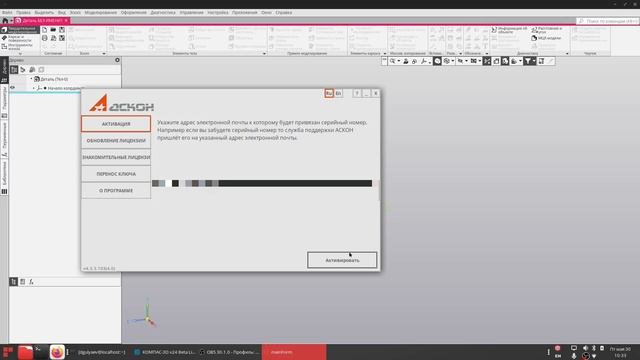Open the Firefox taskbar icon
640x360 pixels.
57,352
